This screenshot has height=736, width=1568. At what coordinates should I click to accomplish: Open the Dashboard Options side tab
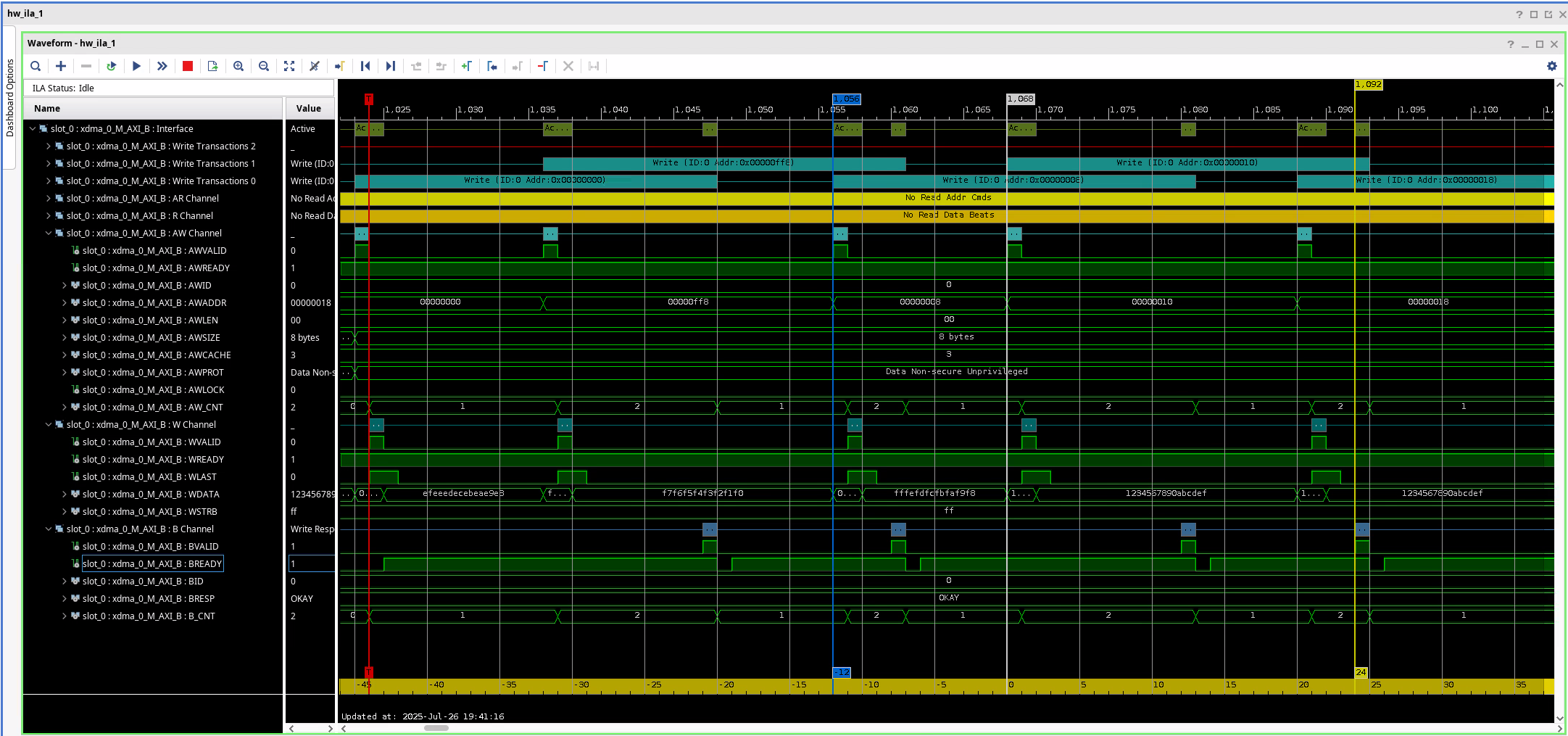coord(9,98)
